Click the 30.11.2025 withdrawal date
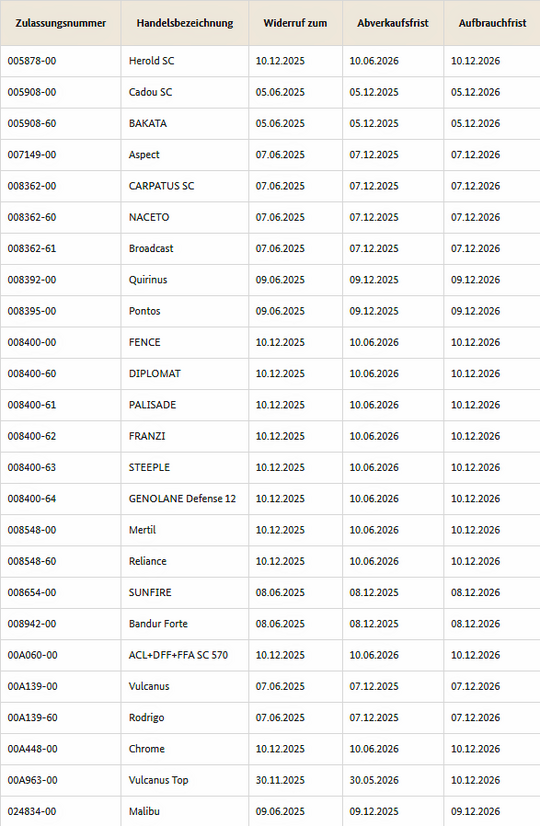Image resolution: width=540 pixels, height=826 pixels. [x=280, y=780]
